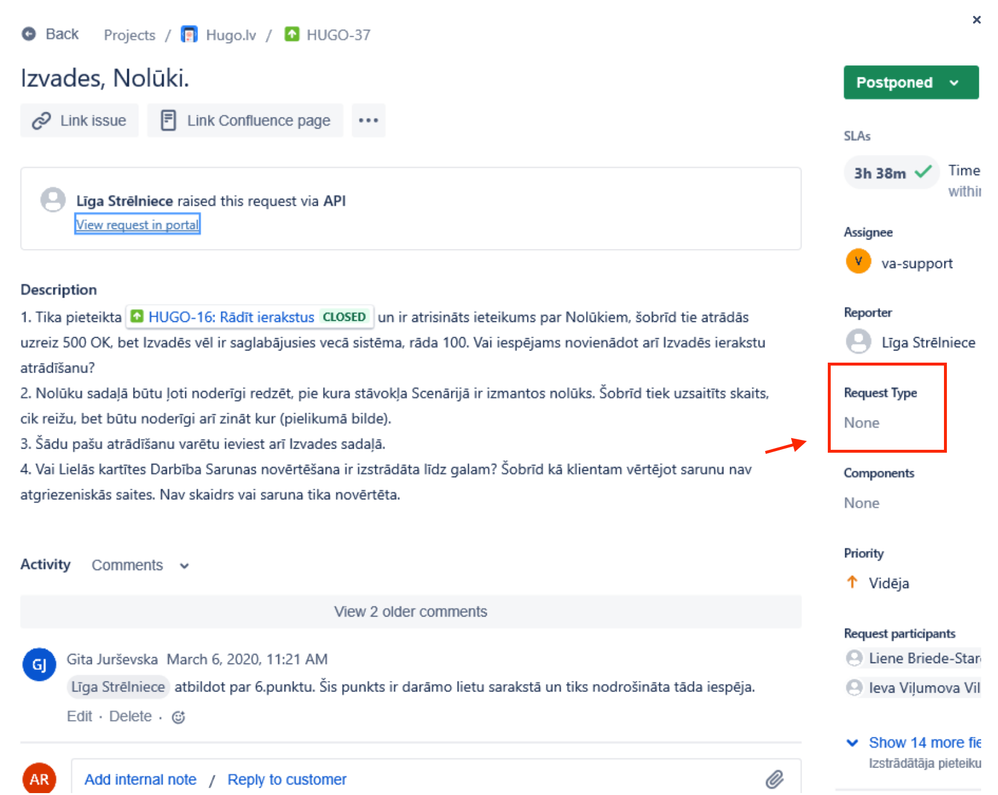Screen dimensions: 998x795
Task: Click the CLOSED status lozenge
Action: point(344,317)
